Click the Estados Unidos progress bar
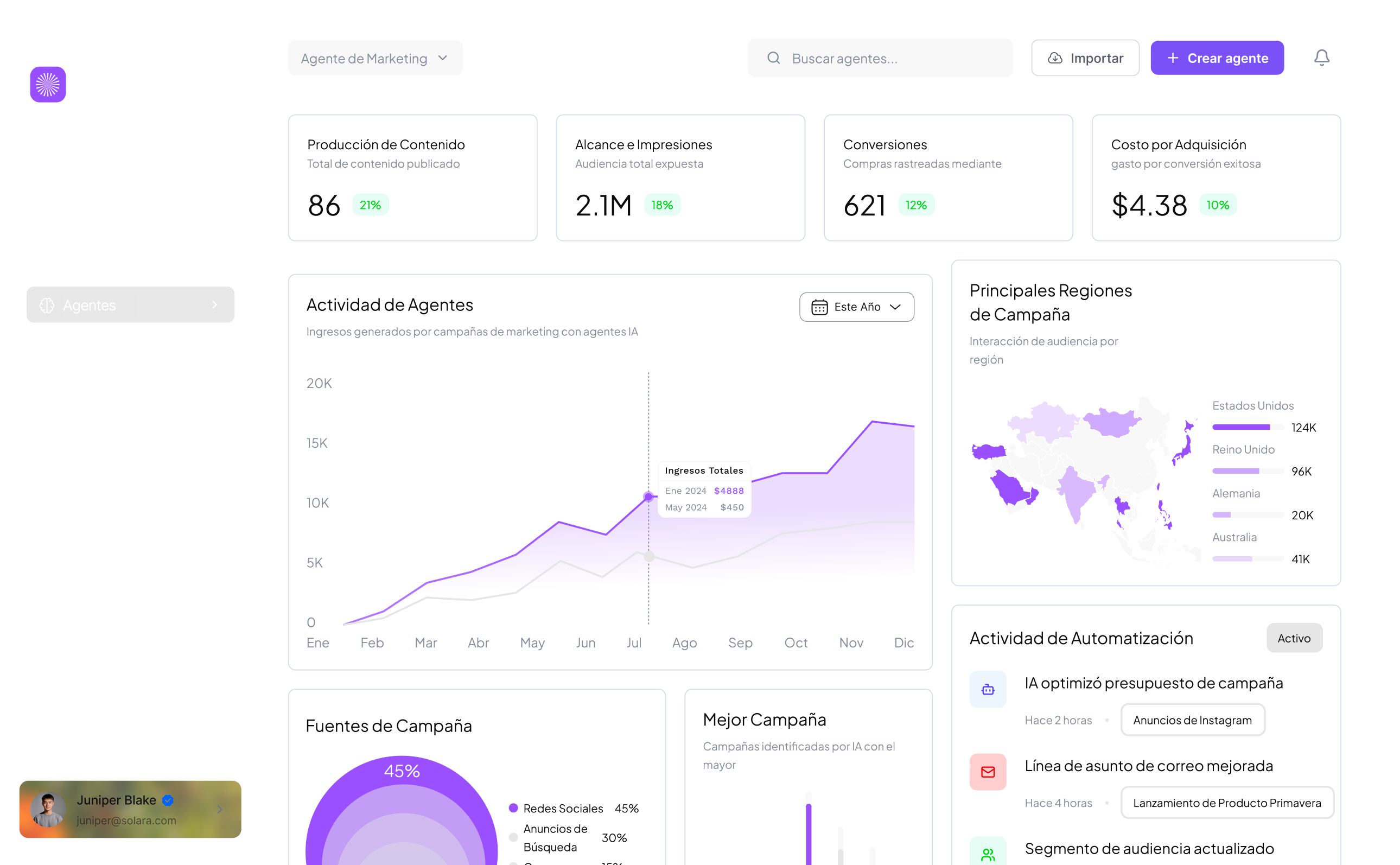1400x865 pixels. coord(1248,428)
